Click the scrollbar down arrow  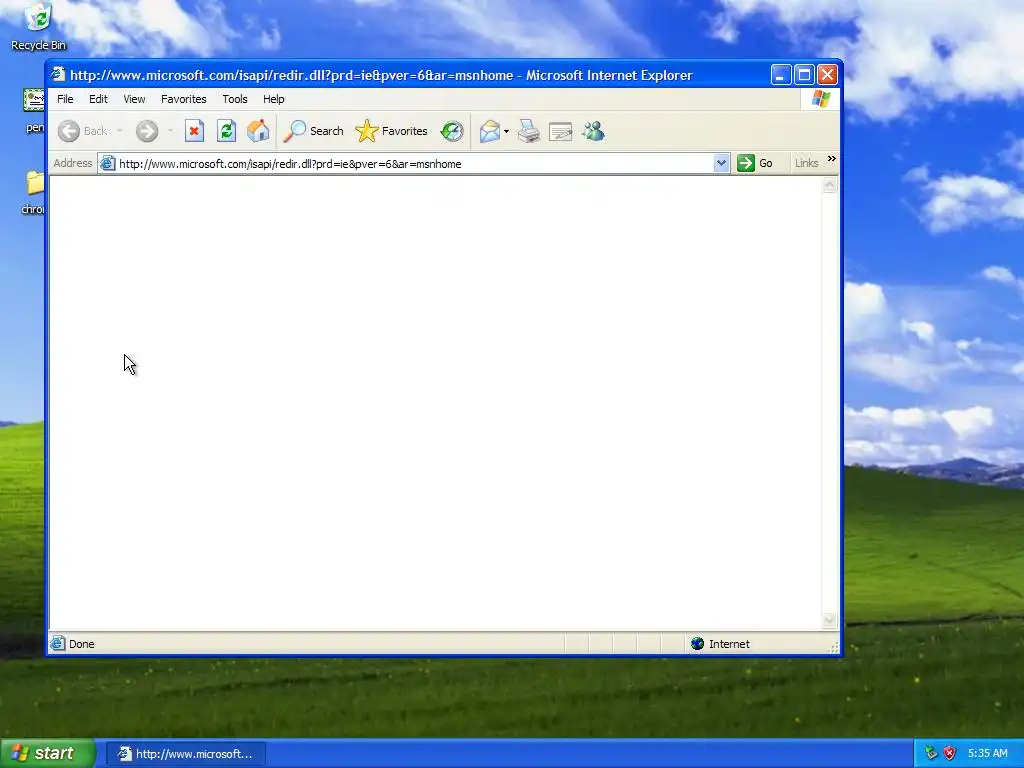coord(829,620)
